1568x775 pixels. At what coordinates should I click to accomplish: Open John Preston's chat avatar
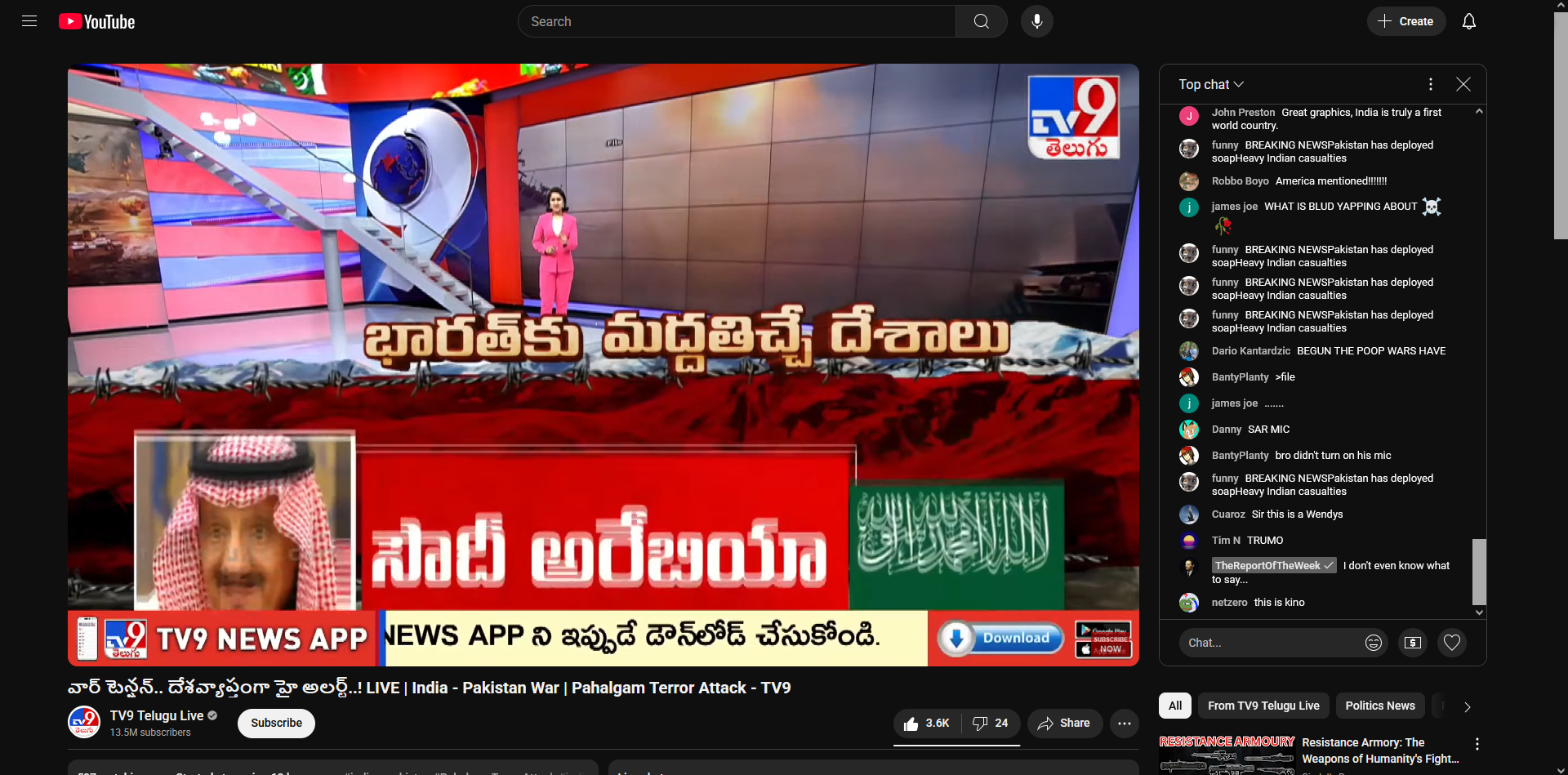(x=1189, y=116)
